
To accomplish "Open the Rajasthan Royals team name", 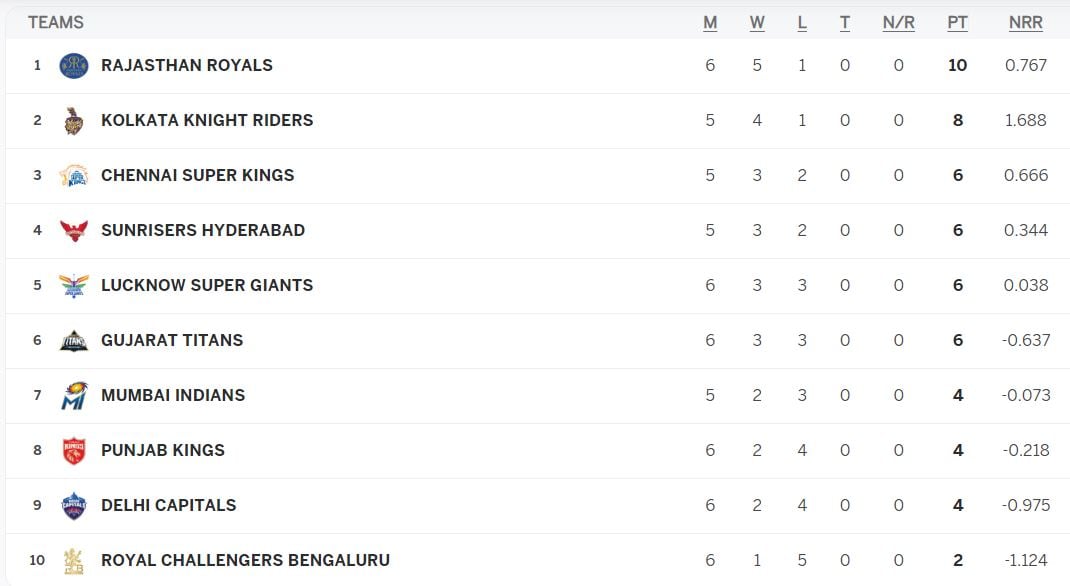I will coord(187,65).
